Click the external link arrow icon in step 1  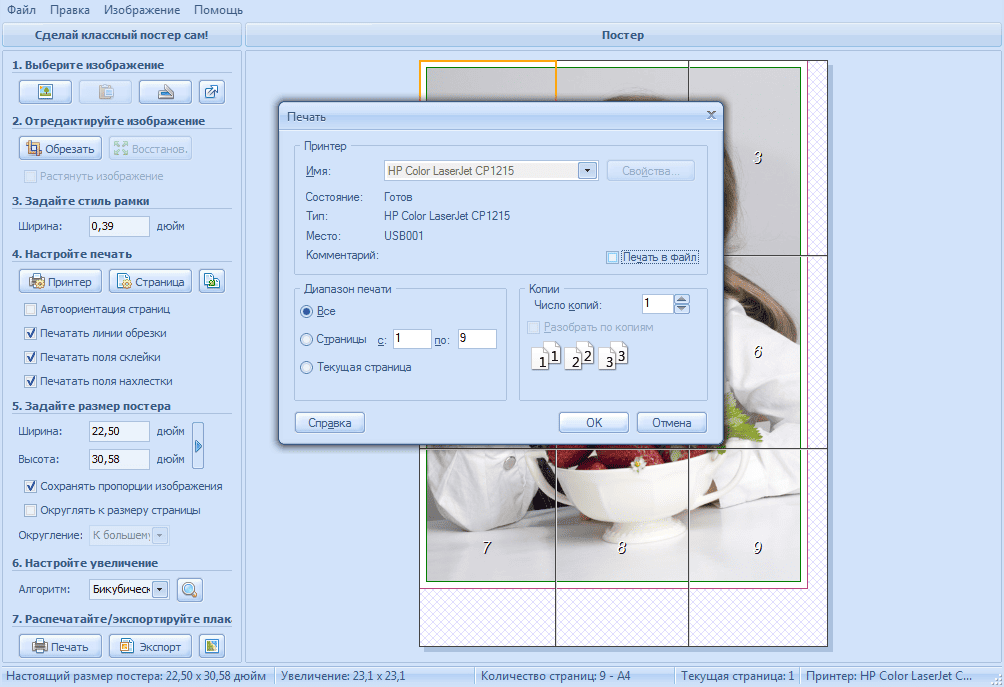coord(211,92)
